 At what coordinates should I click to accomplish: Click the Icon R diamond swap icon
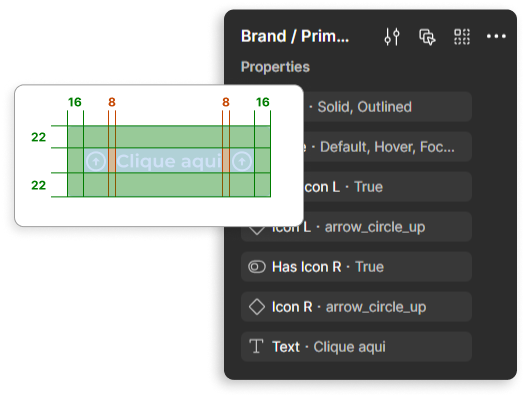[x=257, y=307]
